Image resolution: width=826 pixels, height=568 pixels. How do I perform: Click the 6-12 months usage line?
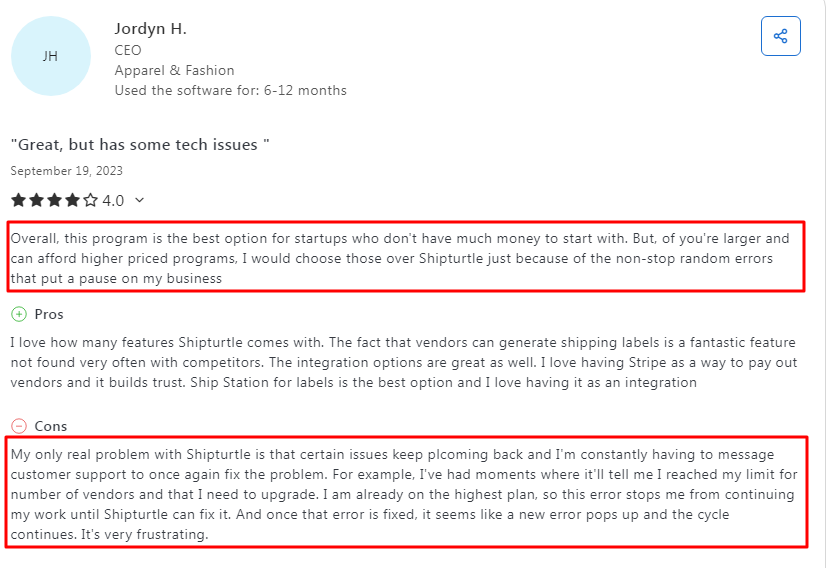click(230, 90)
